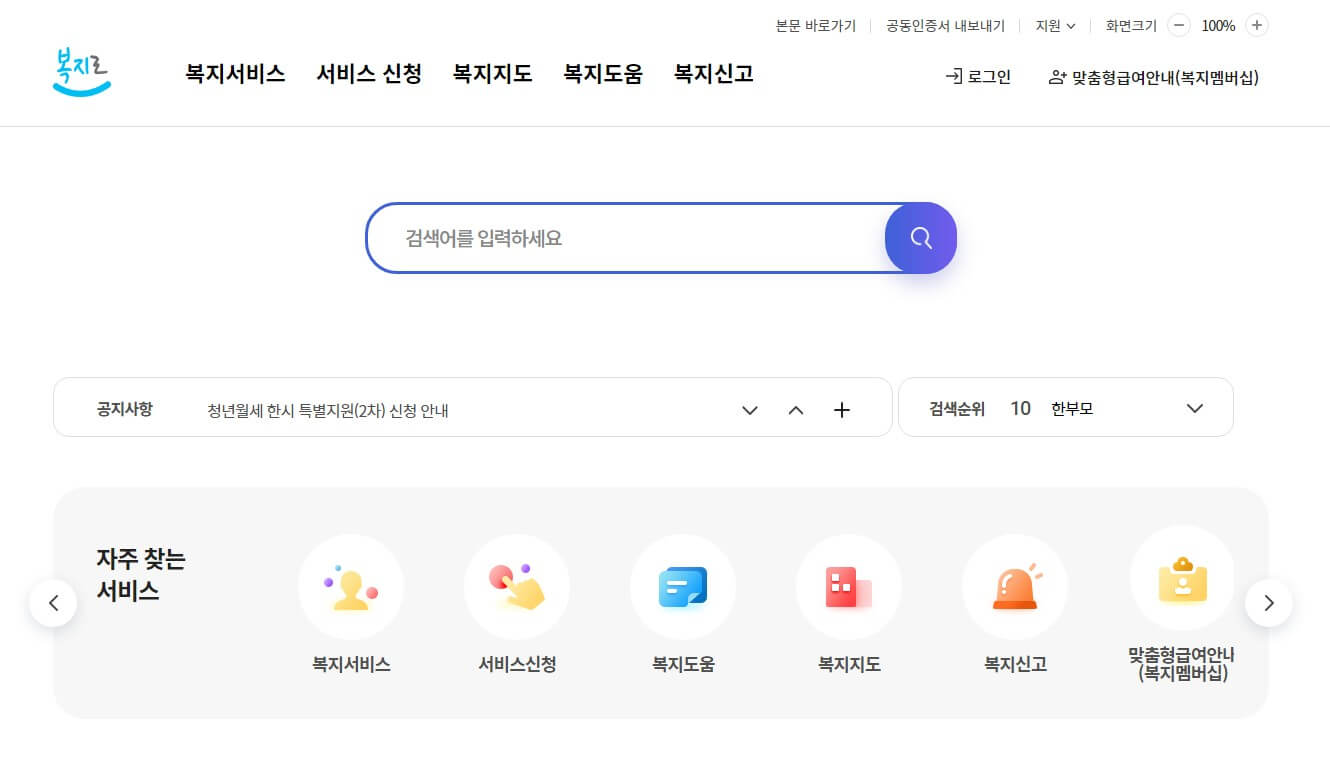Expand the 검색순위 한부모 dropdown
The height and width of the screenshot is (783, 1330).
[x=1194, y=408]
